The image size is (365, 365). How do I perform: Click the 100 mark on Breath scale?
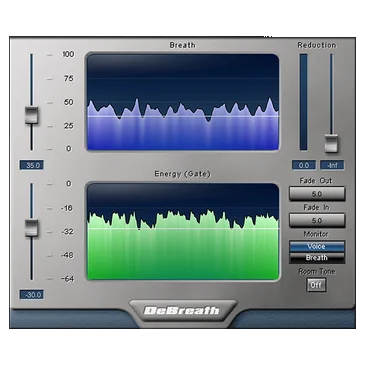[68, 54]
